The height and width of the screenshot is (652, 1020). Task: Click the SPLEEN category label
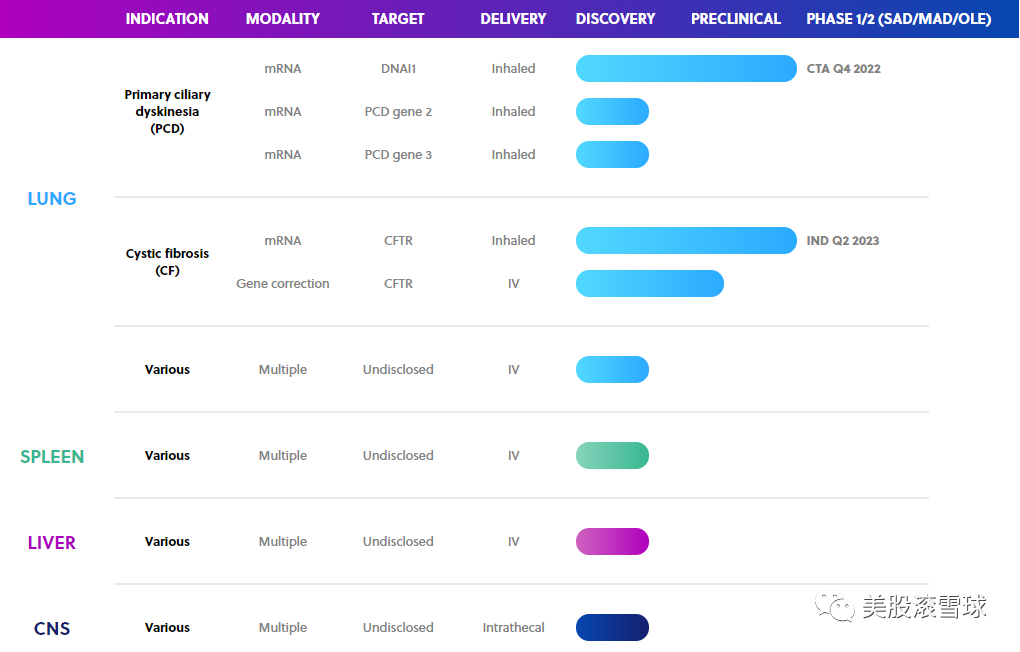[x=52, y=457]
